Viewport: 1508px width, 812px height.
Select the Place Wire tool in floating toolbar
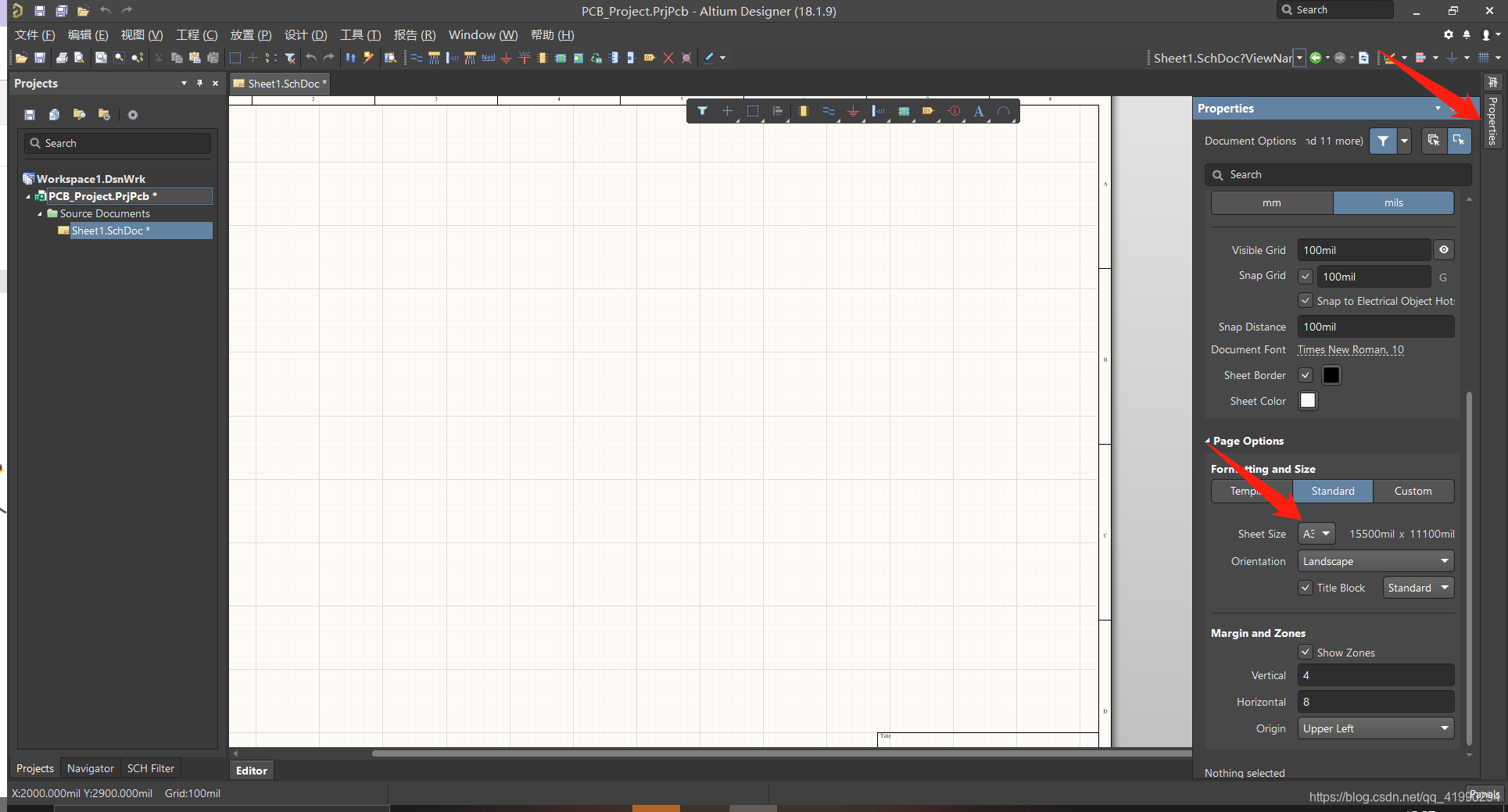tap(828, 112)
